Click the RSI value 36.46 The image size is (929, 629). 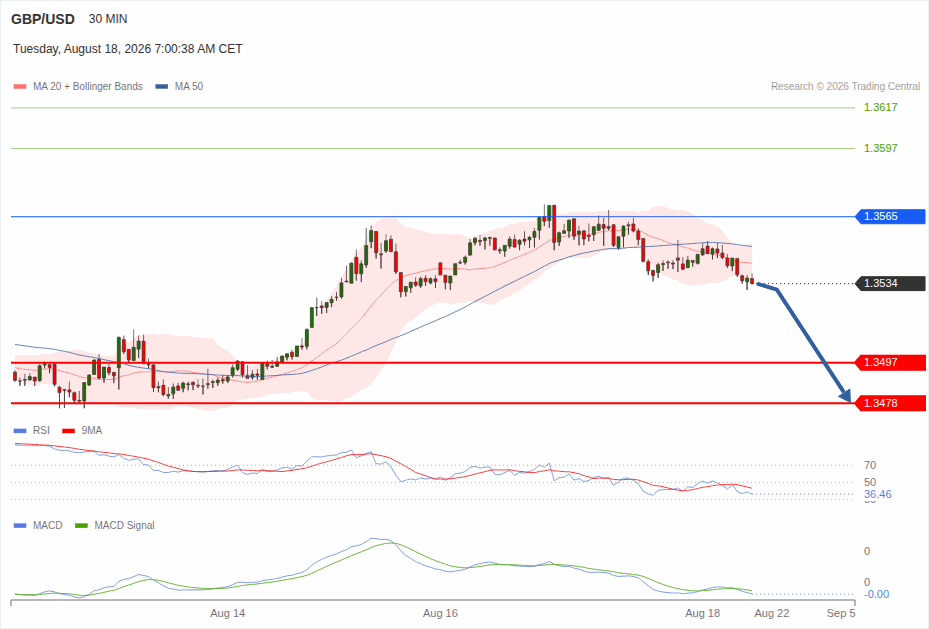877,494
